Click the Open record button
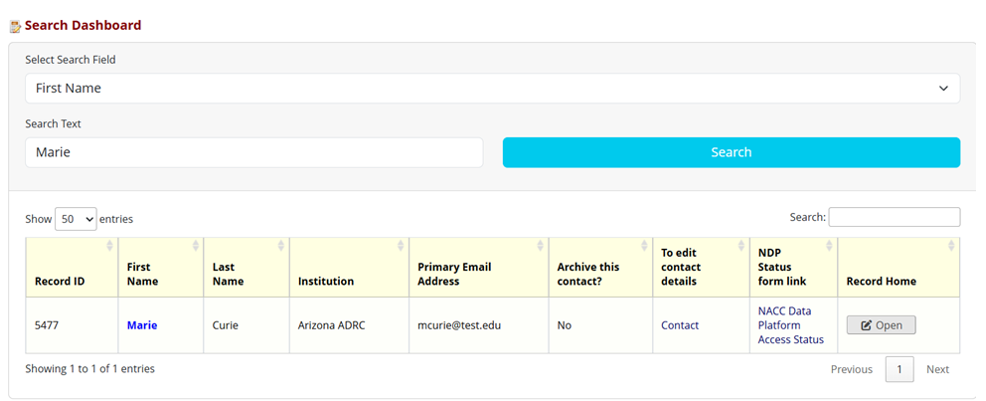Image resolution: width=986 pixels, height=401 pixels. (x=881, y=325)
